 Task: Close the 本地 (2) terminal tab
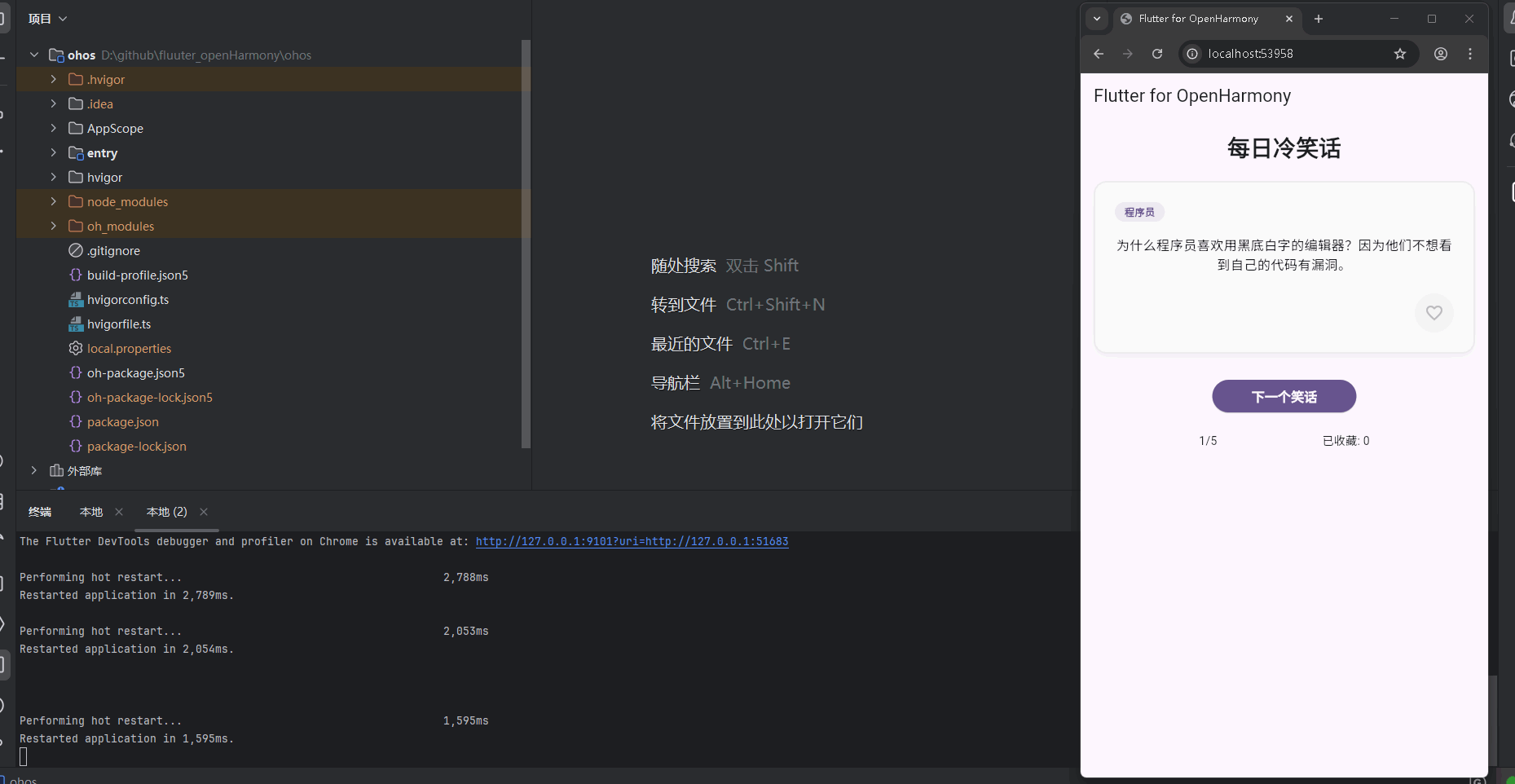[204, 512]
